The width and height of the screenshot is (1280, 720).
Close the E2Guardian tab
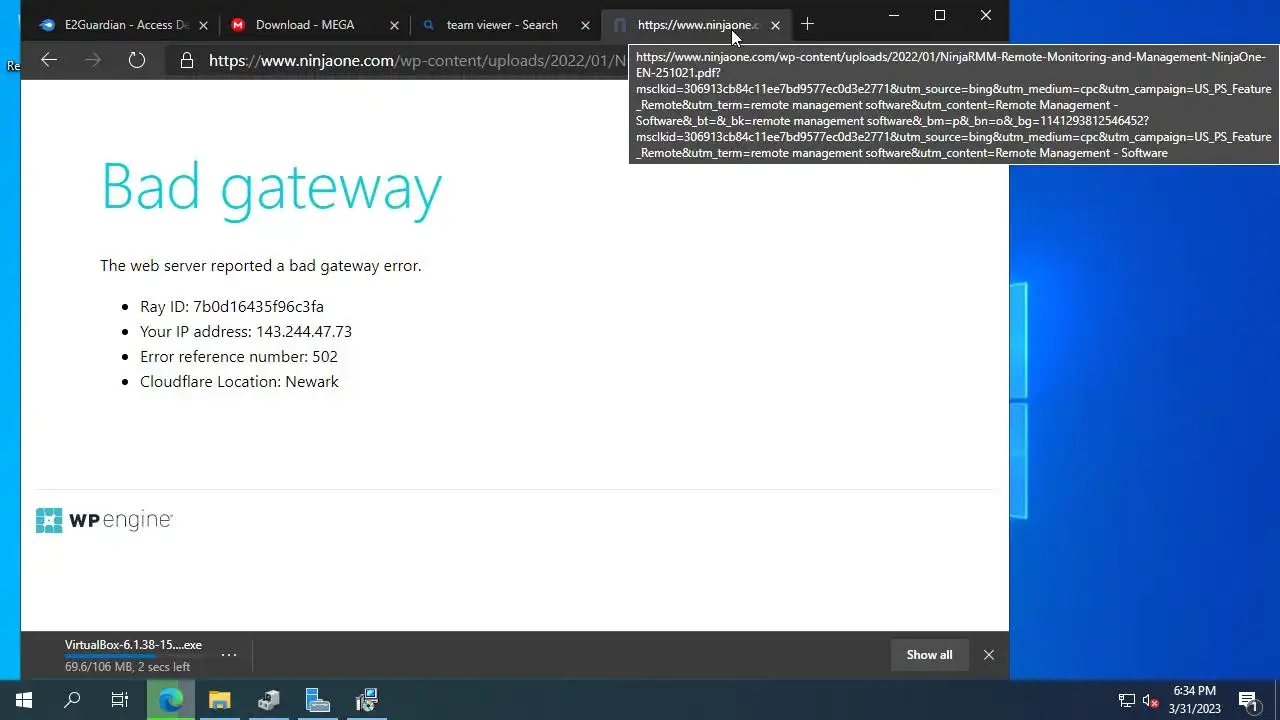click(x=203, y=25)
